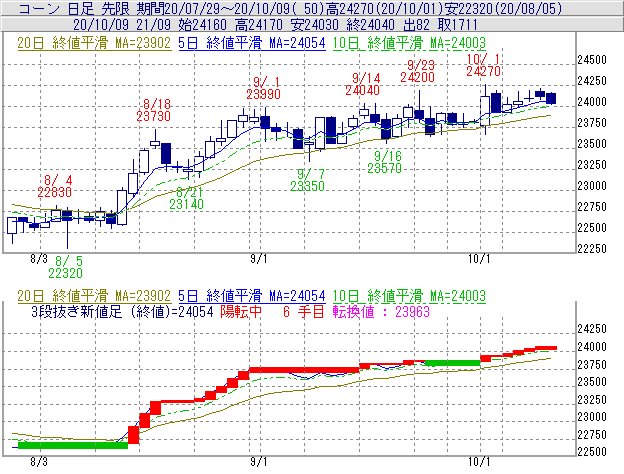624x474 pixels.
Task: Click the 9/1 date label below lower chart
Action: click(259, 462)
